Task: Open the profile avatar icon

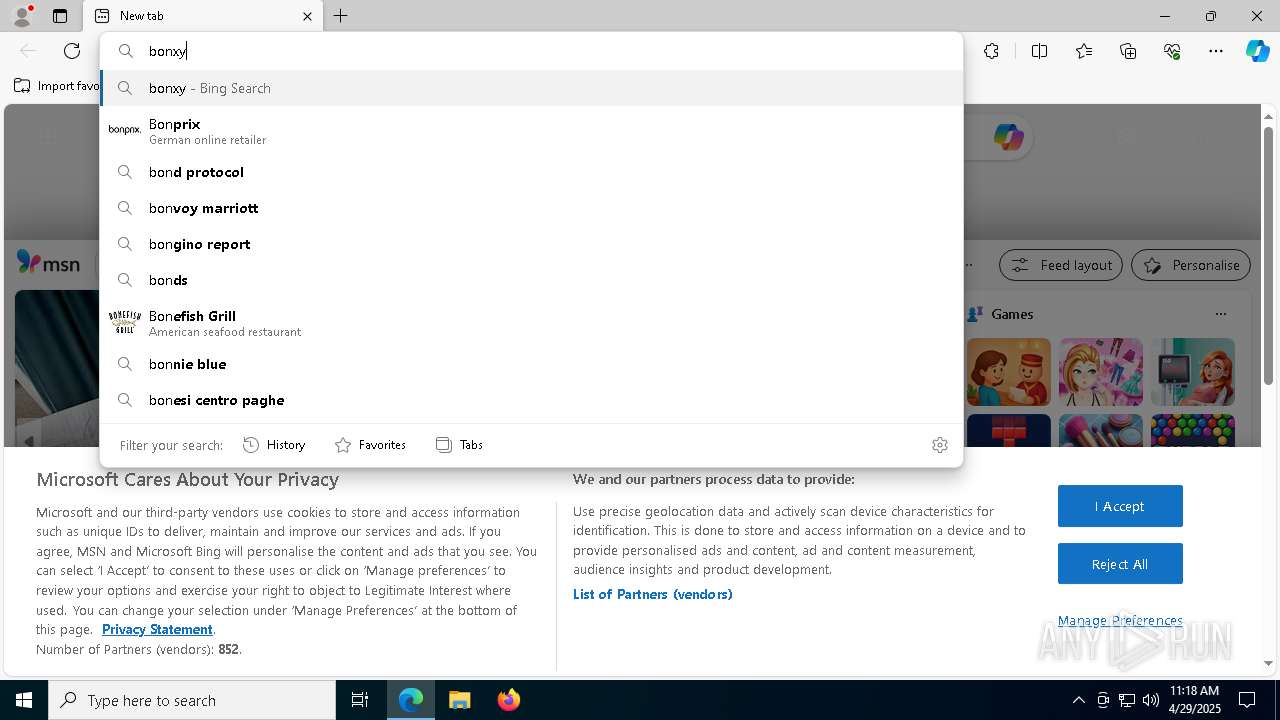Action: tap(22, 16)
